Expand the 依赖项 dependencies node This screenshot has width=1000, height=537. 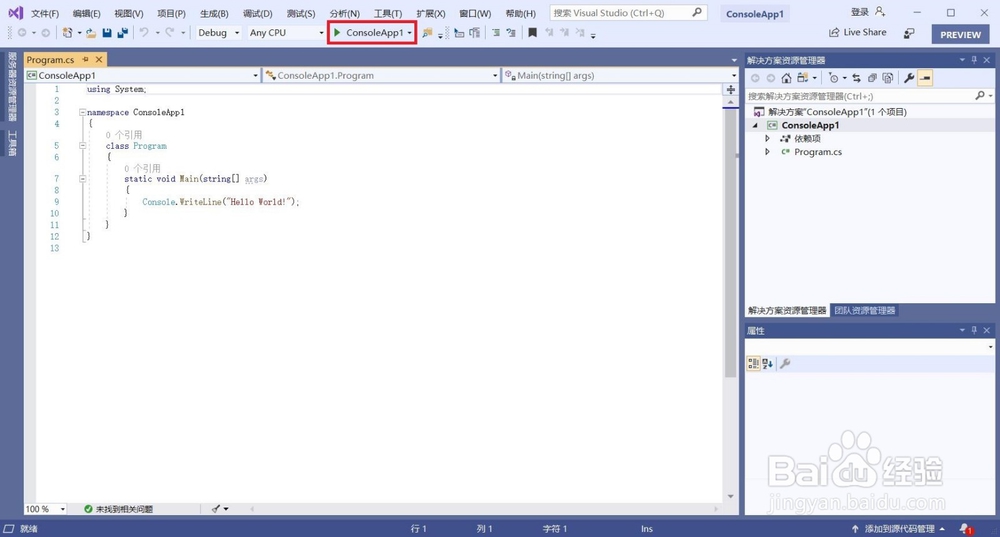(768, 138)
